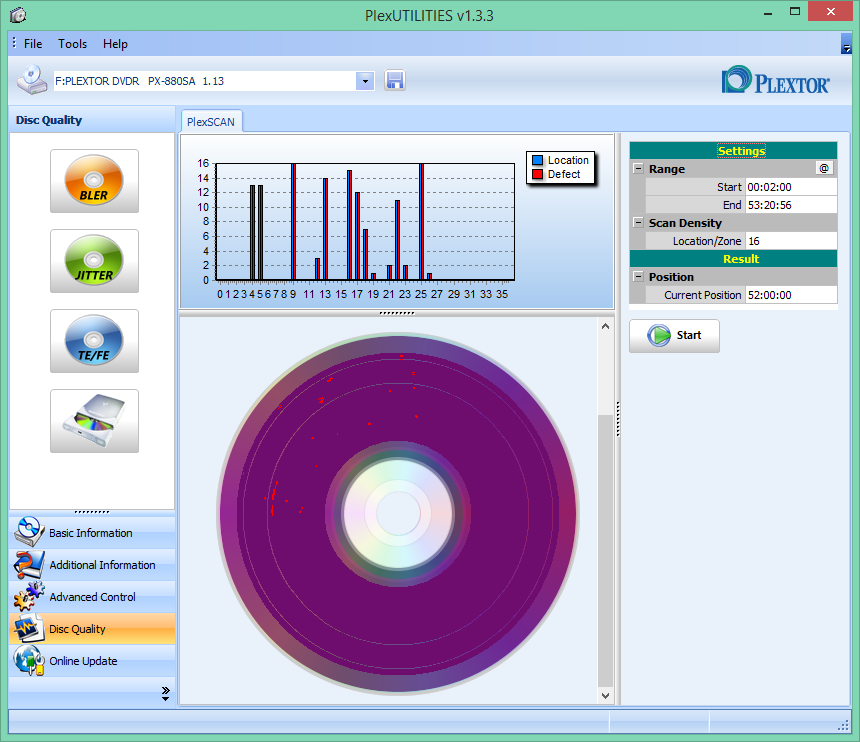860x742 pixels.
Task: Click the blue Location legend swatch
Action: click(x=538, y=160)
